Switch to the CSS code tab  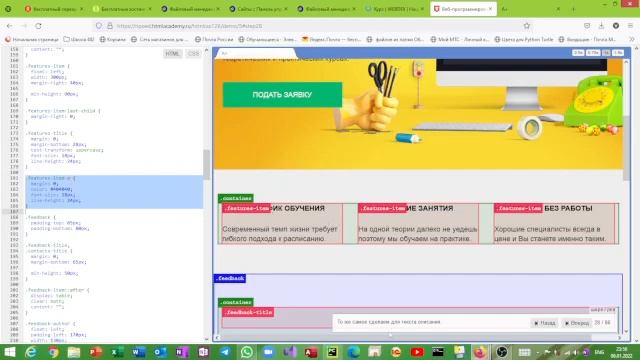point(193,53)
